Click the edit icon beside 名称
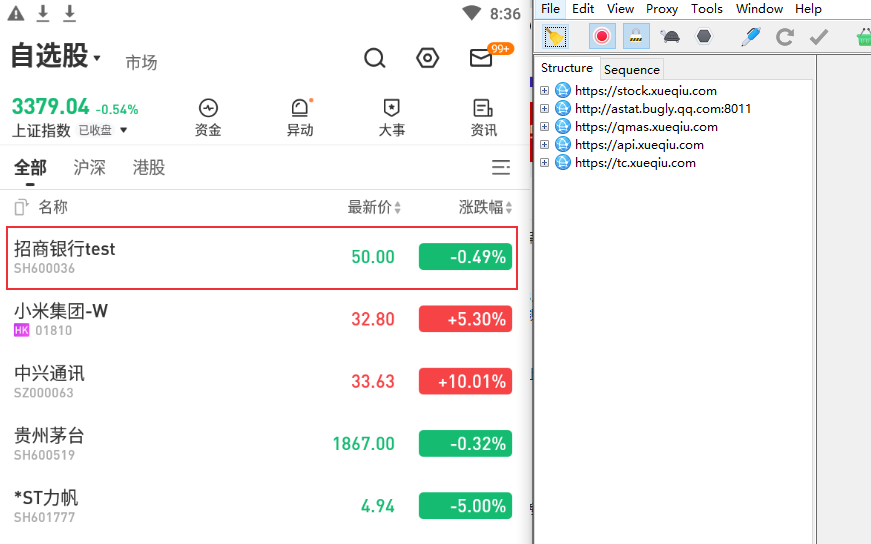 pyautogui.click(x=21, y=207)
